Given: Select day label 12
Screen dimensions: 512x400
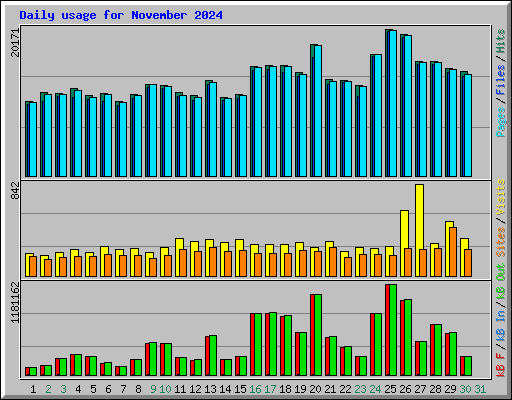Looking at the screenshot, I should point(195,389).
